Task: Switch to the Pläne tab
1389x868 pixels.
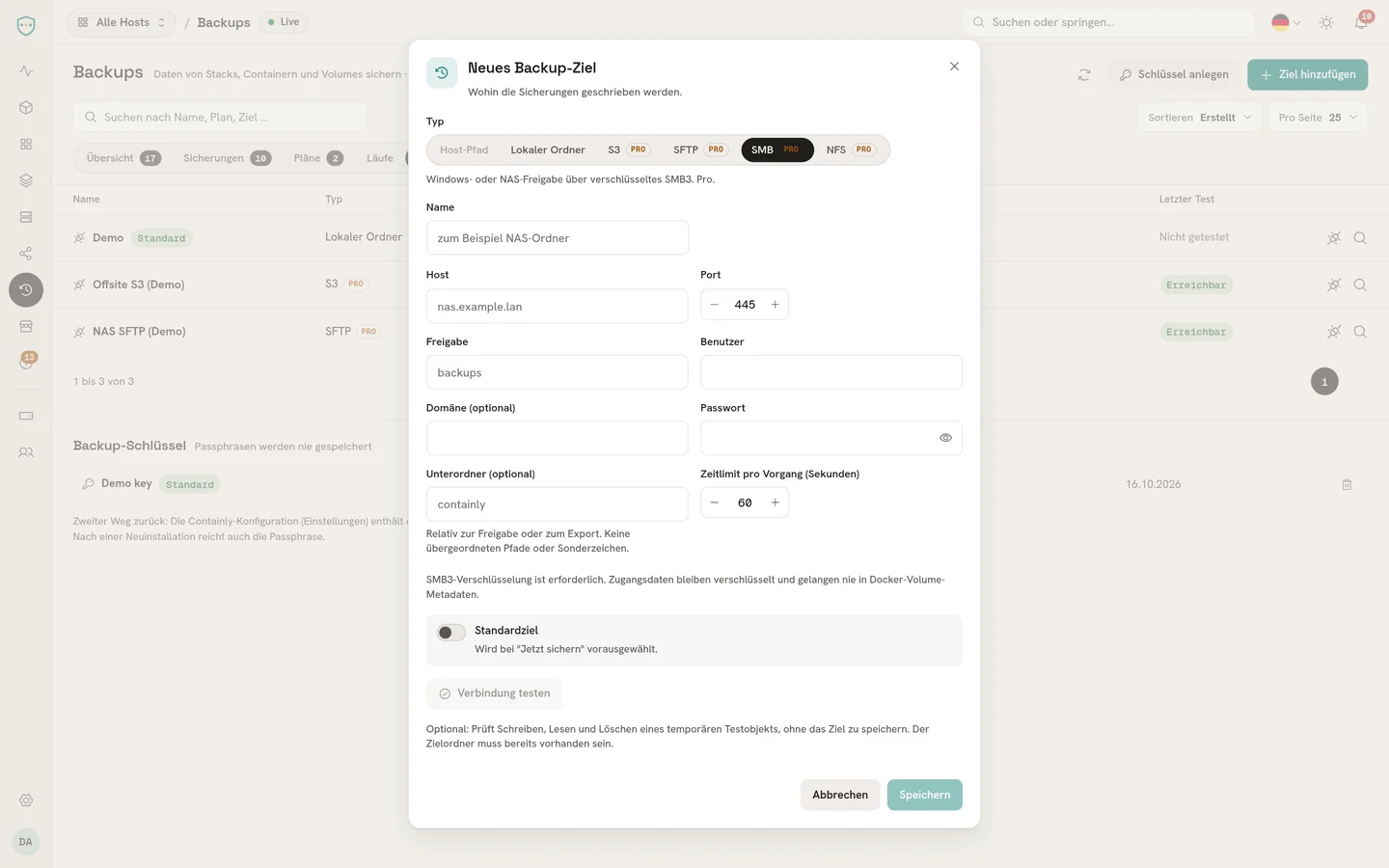Action: coord(318,158)
